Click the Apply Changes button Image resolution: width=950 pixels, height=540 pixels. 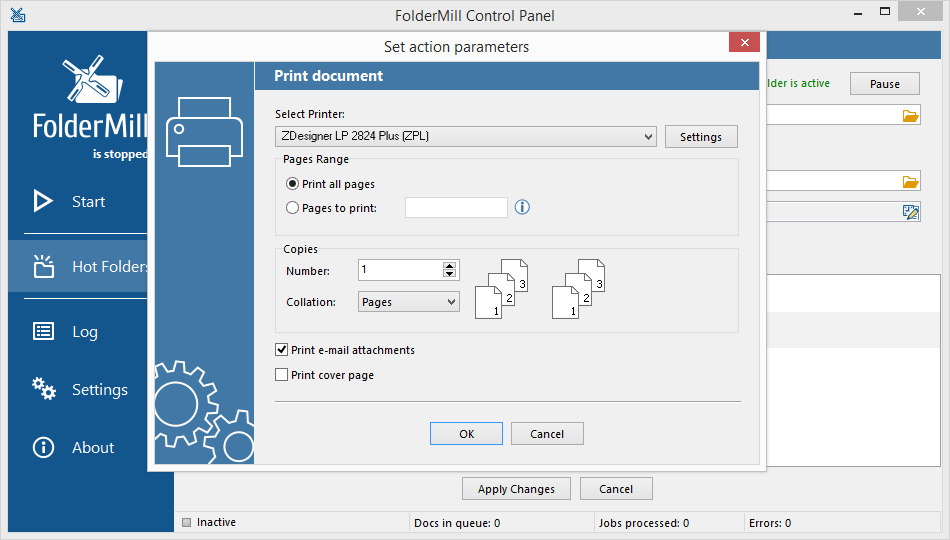pos(516,489)
